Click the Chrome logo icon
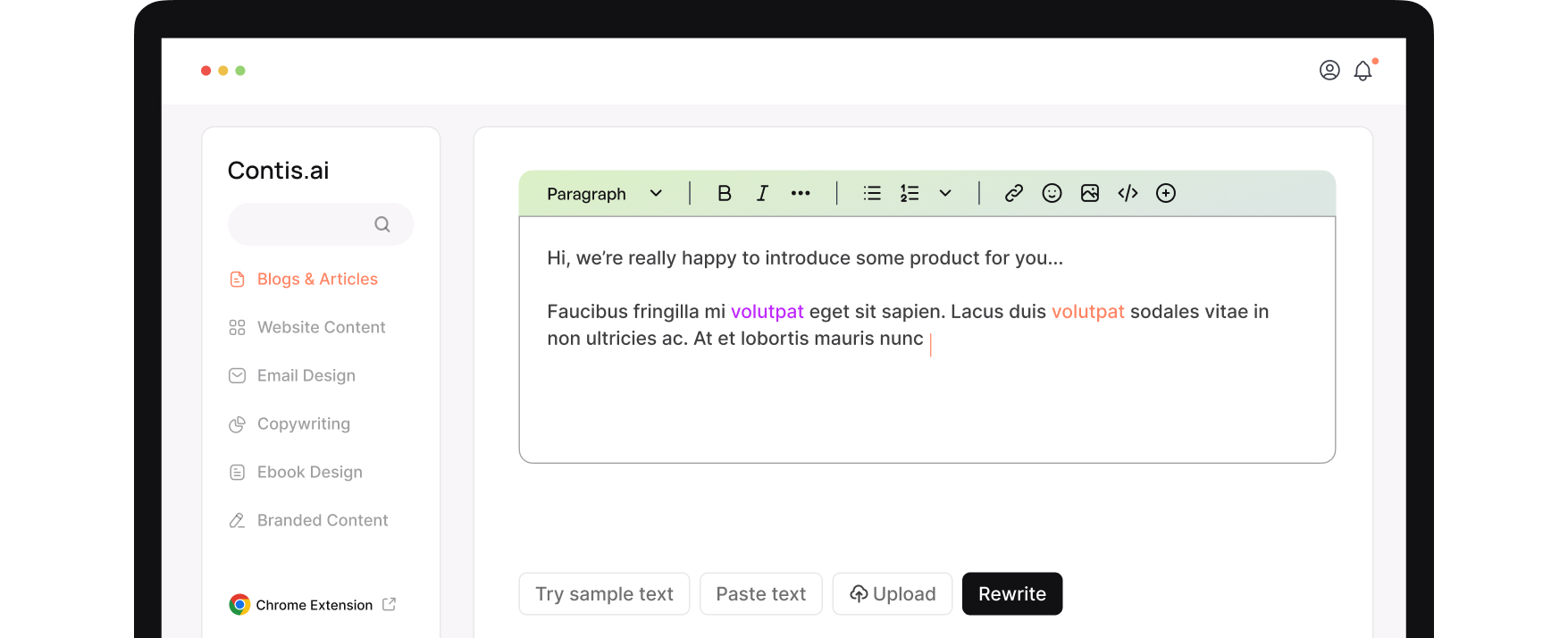The height and width of the screenshot is (638, 1568). [x=239, y=605]
